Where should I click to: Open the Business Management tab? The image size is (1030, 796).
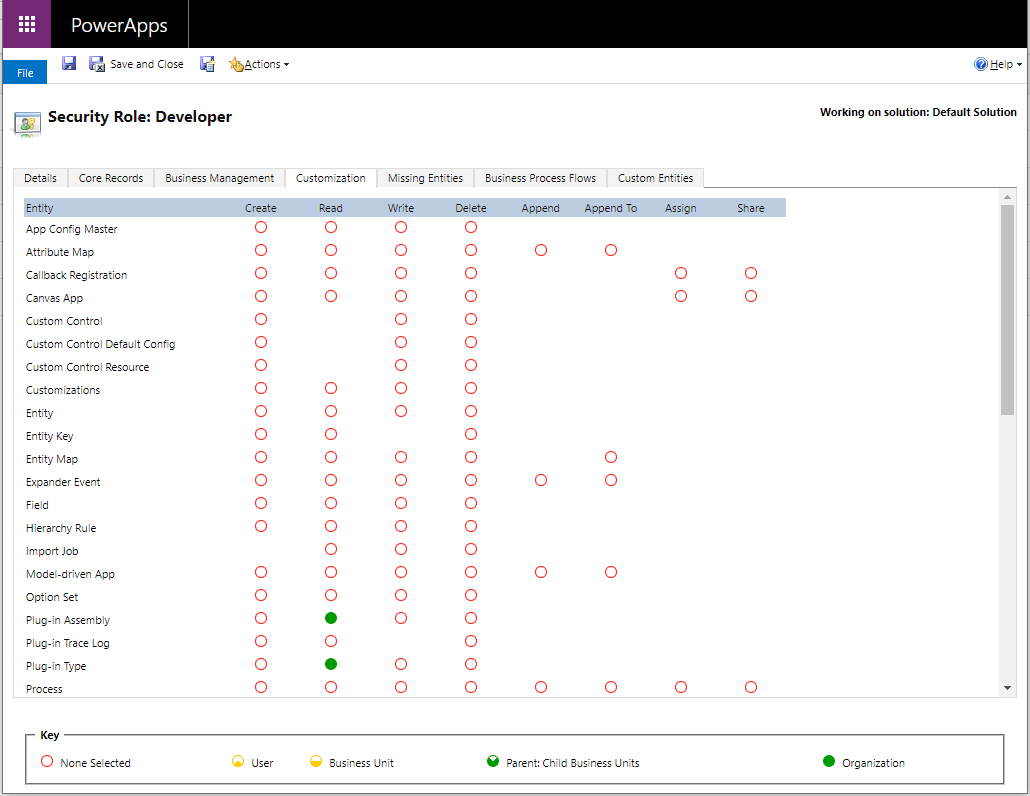point(219,178)
